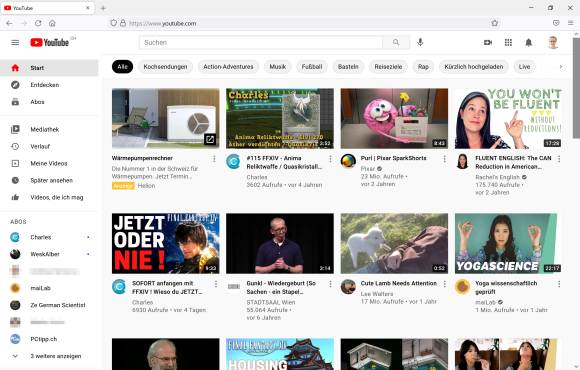Play the #115 FFXIV Anima Reliktwaffe thumbnail
This screenshot has height=370, width=580.
(x=280, y=118)
